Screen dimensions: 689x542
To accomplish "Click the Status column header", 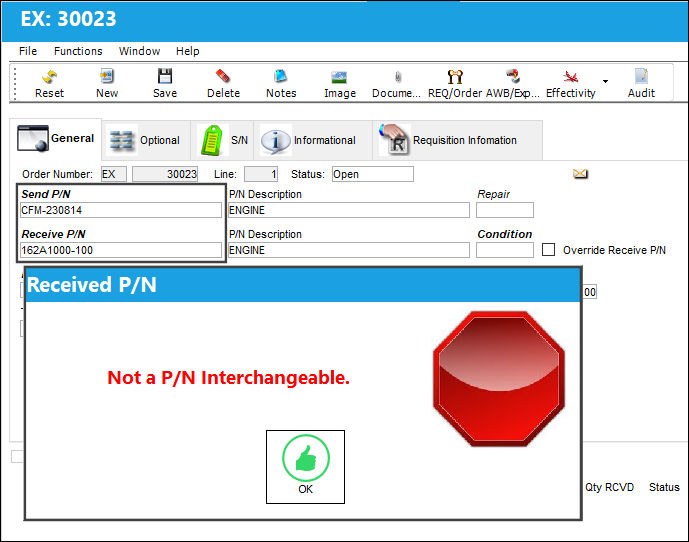I will point(664,487).
